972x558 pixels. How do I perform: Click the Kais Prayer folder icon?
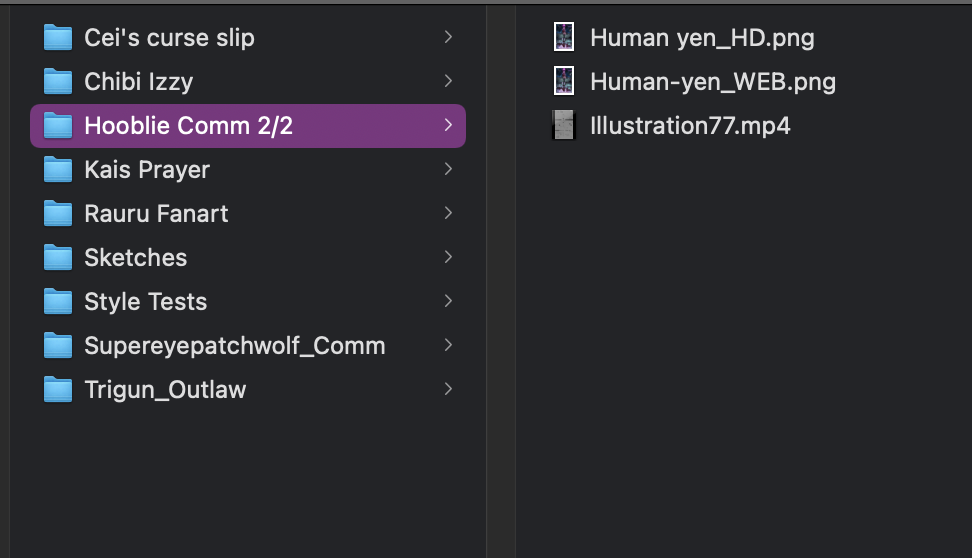[x=58, y=170]
